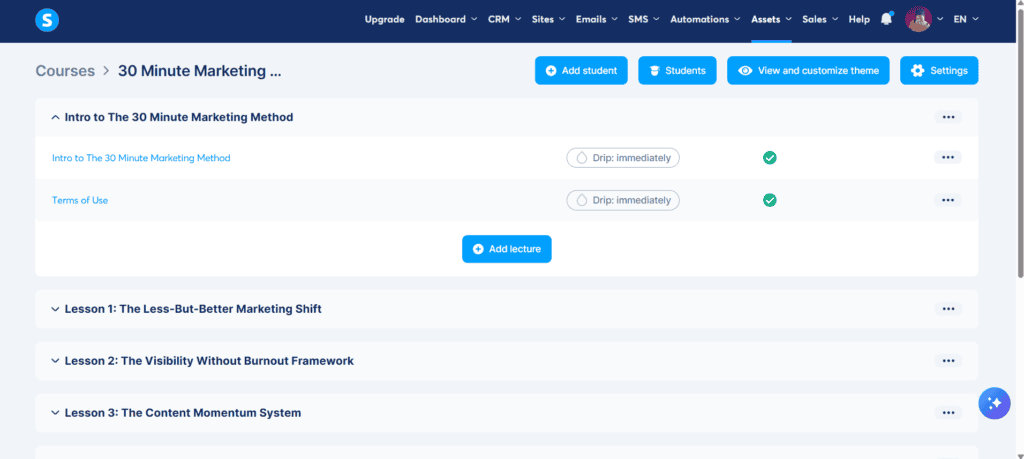Open course Settings button

pos(939,71)
